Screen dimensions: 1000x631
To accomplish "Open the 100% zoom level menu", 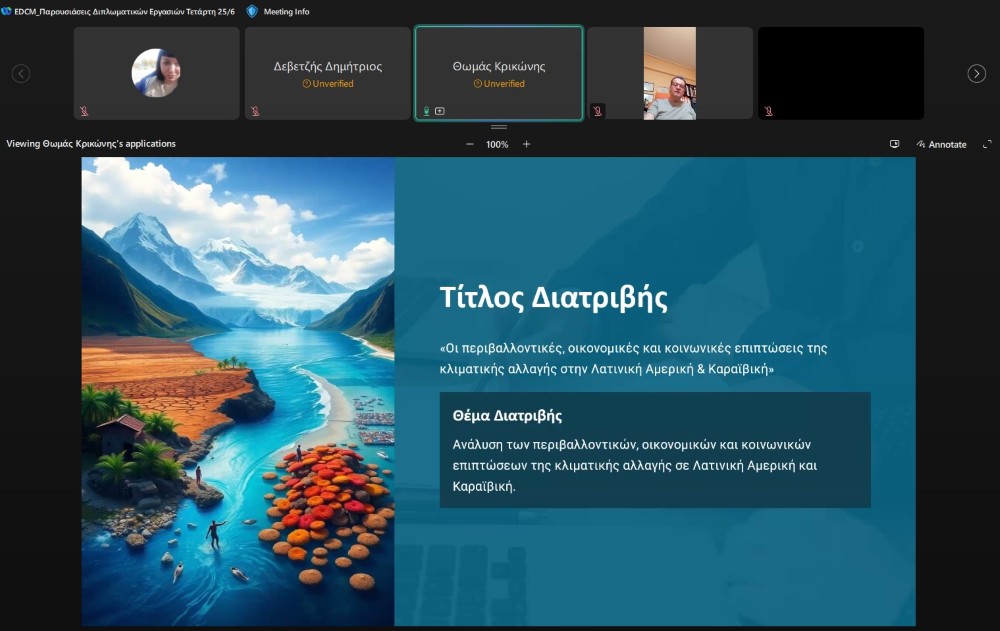I will (x=497, y=144).
